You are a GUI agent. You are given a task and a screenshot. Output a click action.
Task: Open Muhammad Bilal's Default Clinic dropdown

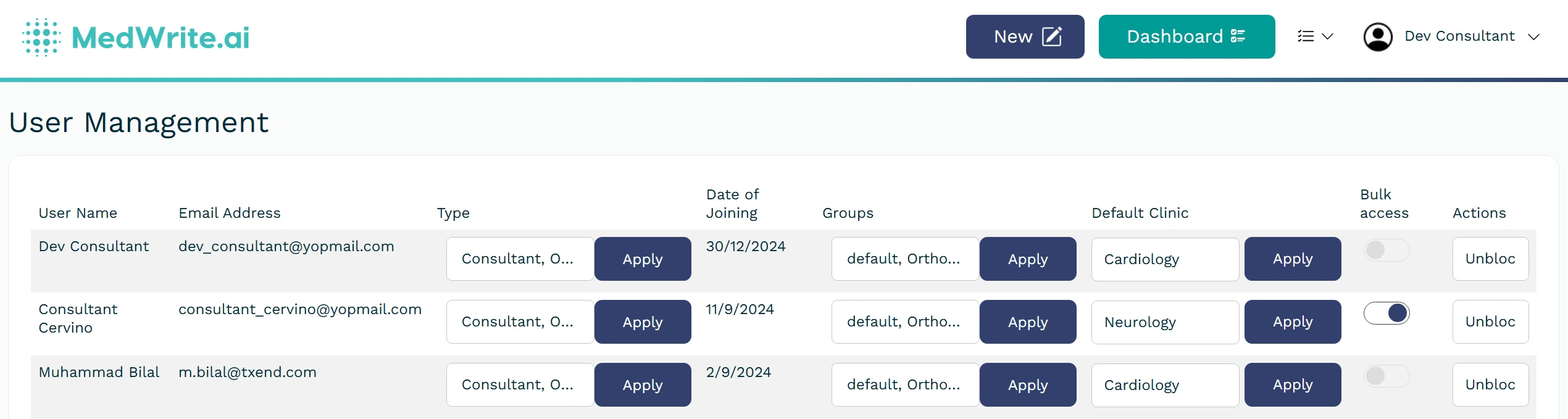(x=1164, y=384)
